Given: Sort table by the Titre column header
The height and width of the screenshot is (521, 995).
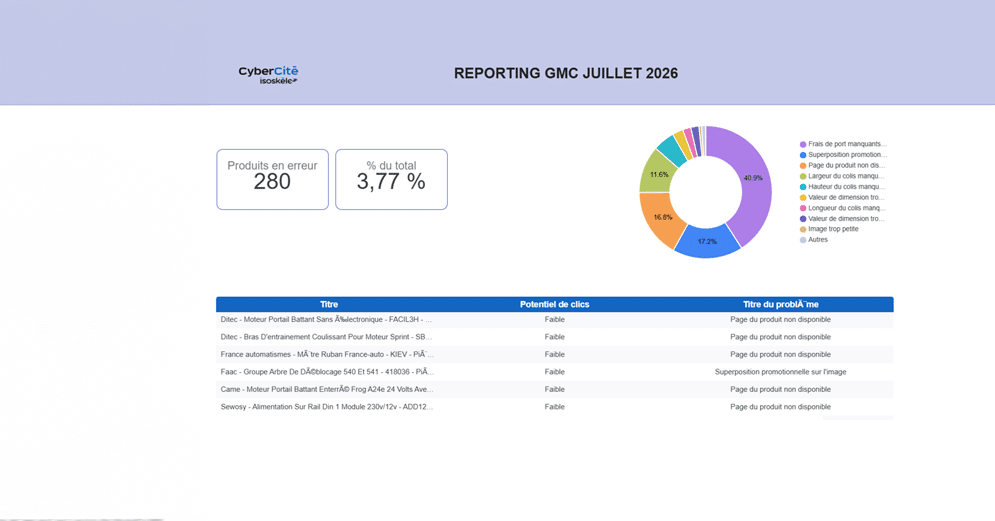Looking at the screenshot, I should point(329,305).
